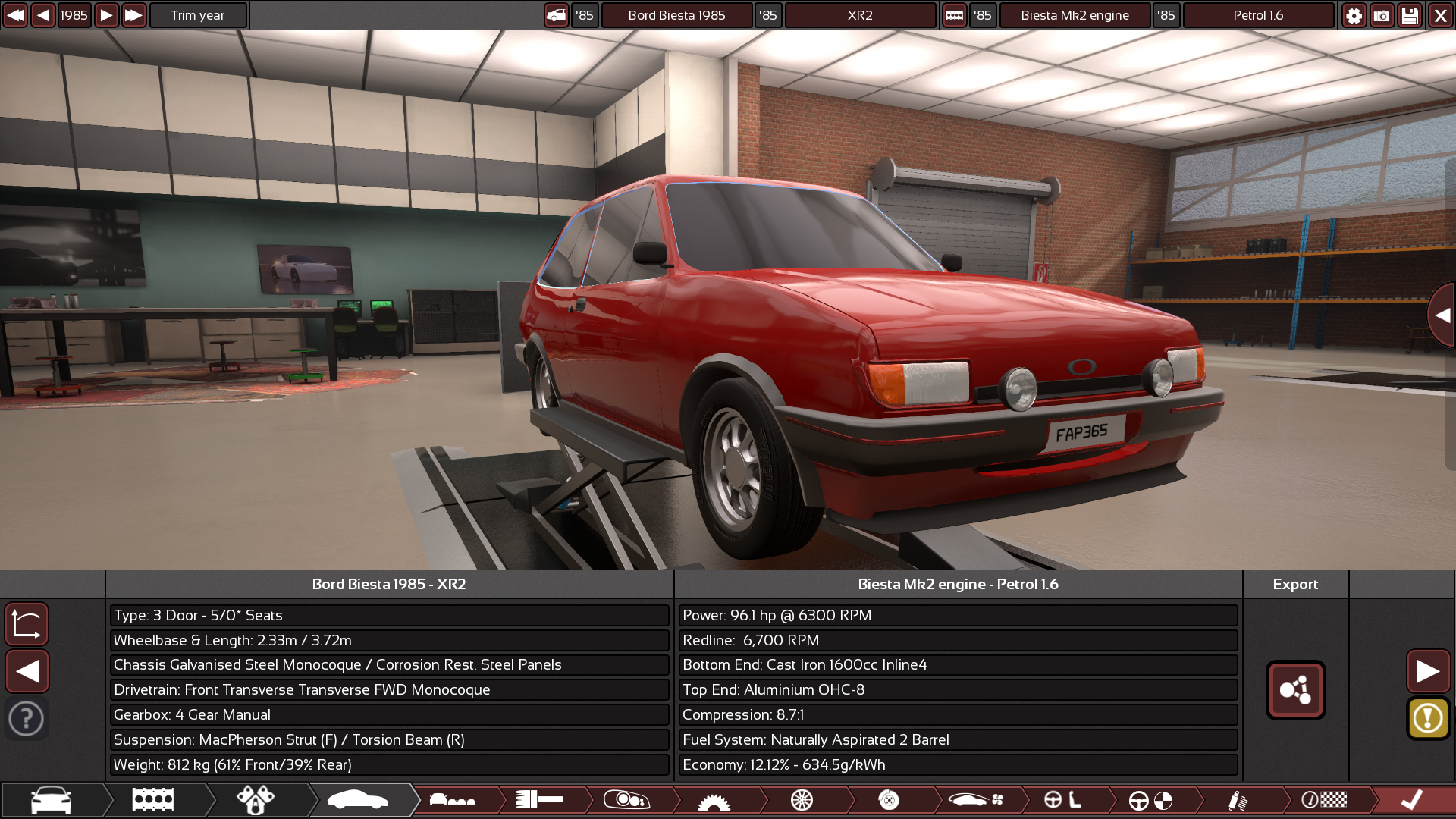The image size is (1456, 819).
Task: Open the fixtures tab (headlight icon)
Action: point(627,800)
